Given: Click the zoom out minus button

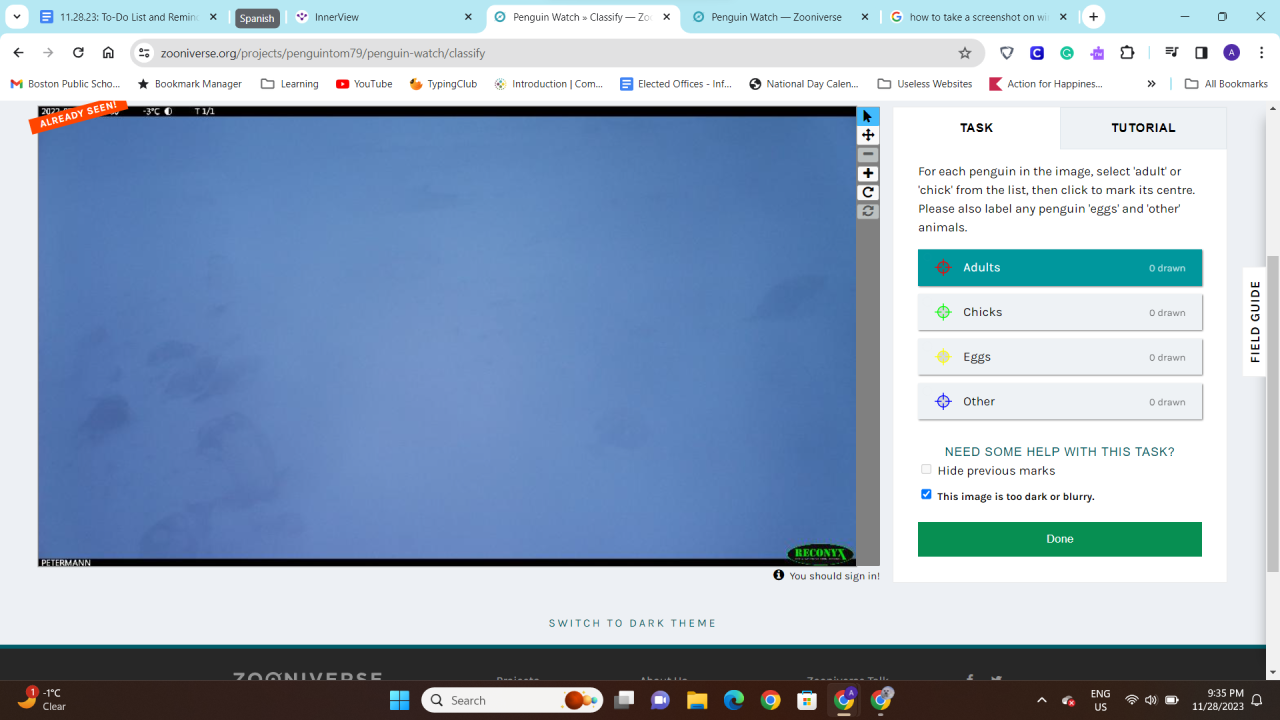Looking at the screenshot, I should pyautogui.click(x=868, y=154).
